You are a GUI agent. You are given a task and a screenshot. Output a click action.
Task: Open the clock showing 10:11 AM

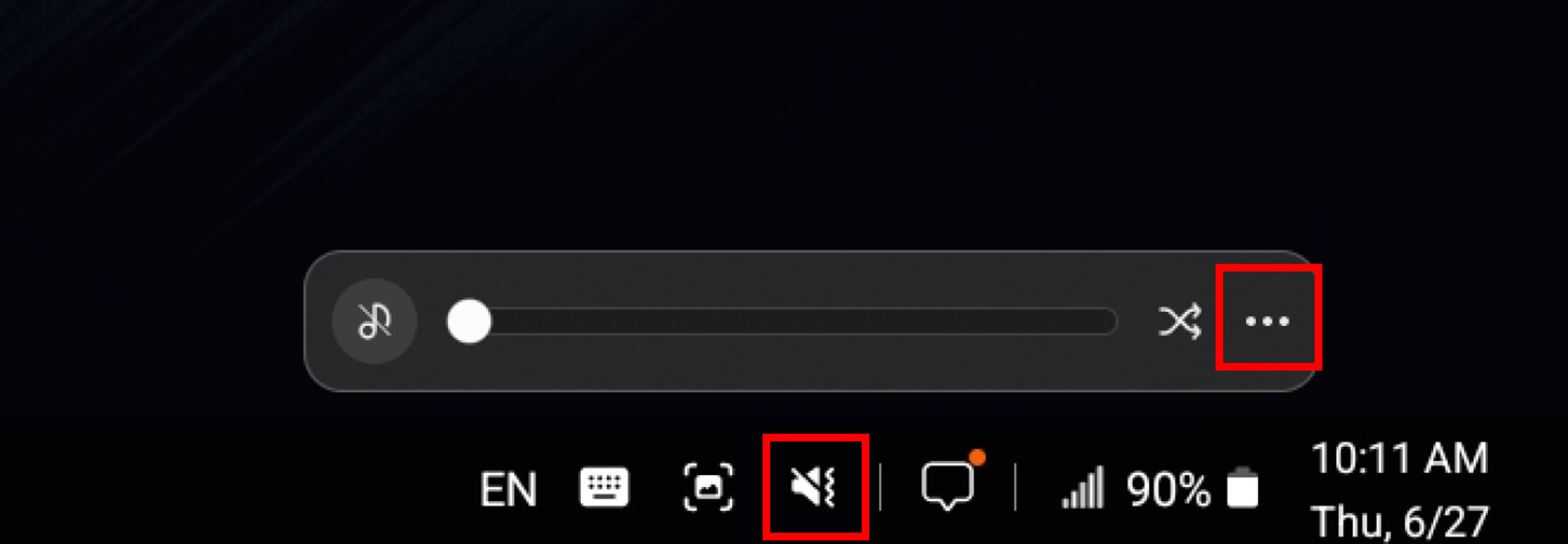(x=1399, y=459)
